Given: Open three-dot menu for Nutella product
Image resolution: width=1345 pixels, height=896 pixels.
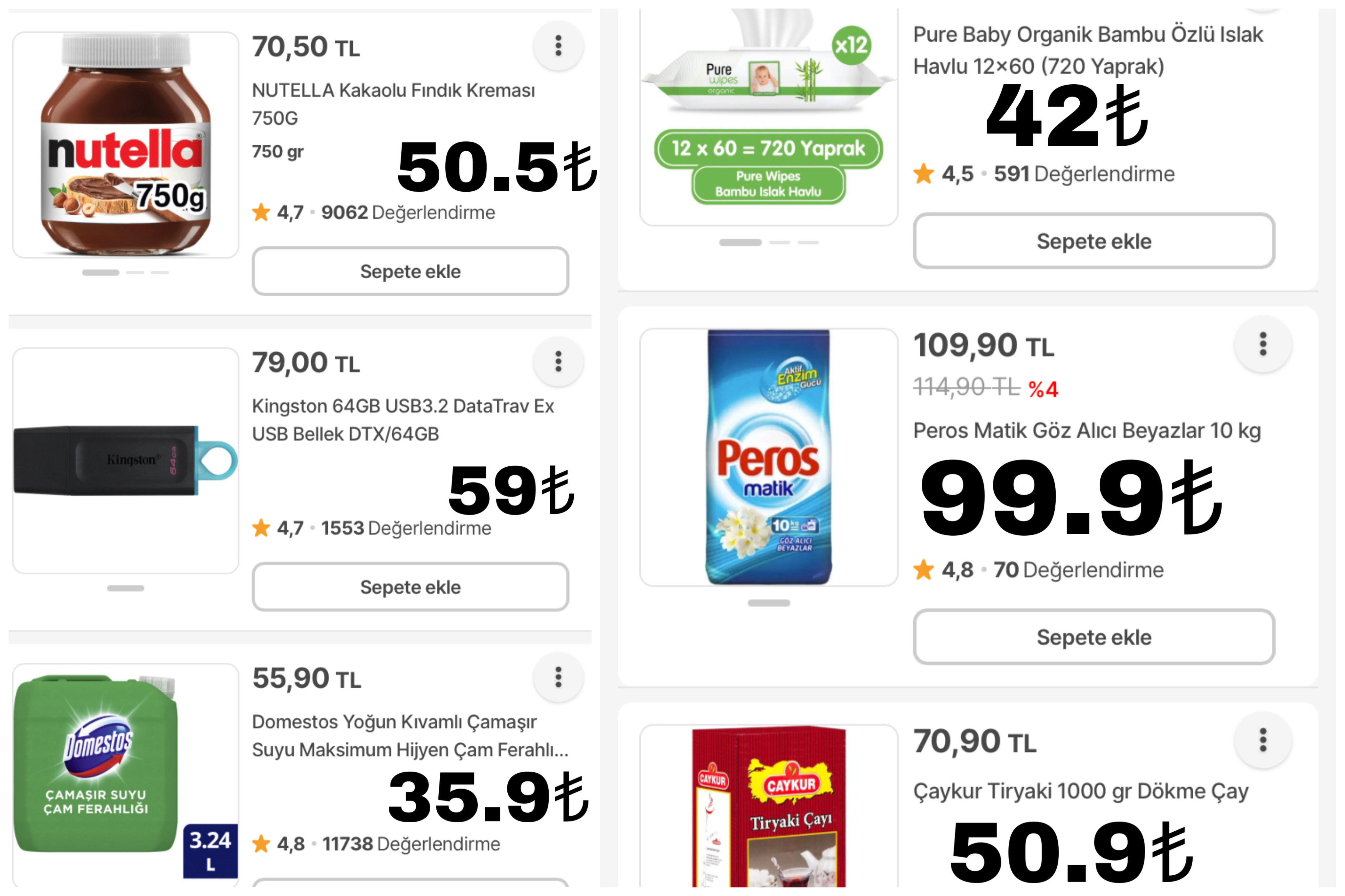Looking at the screenshot, I should point(558,46).
